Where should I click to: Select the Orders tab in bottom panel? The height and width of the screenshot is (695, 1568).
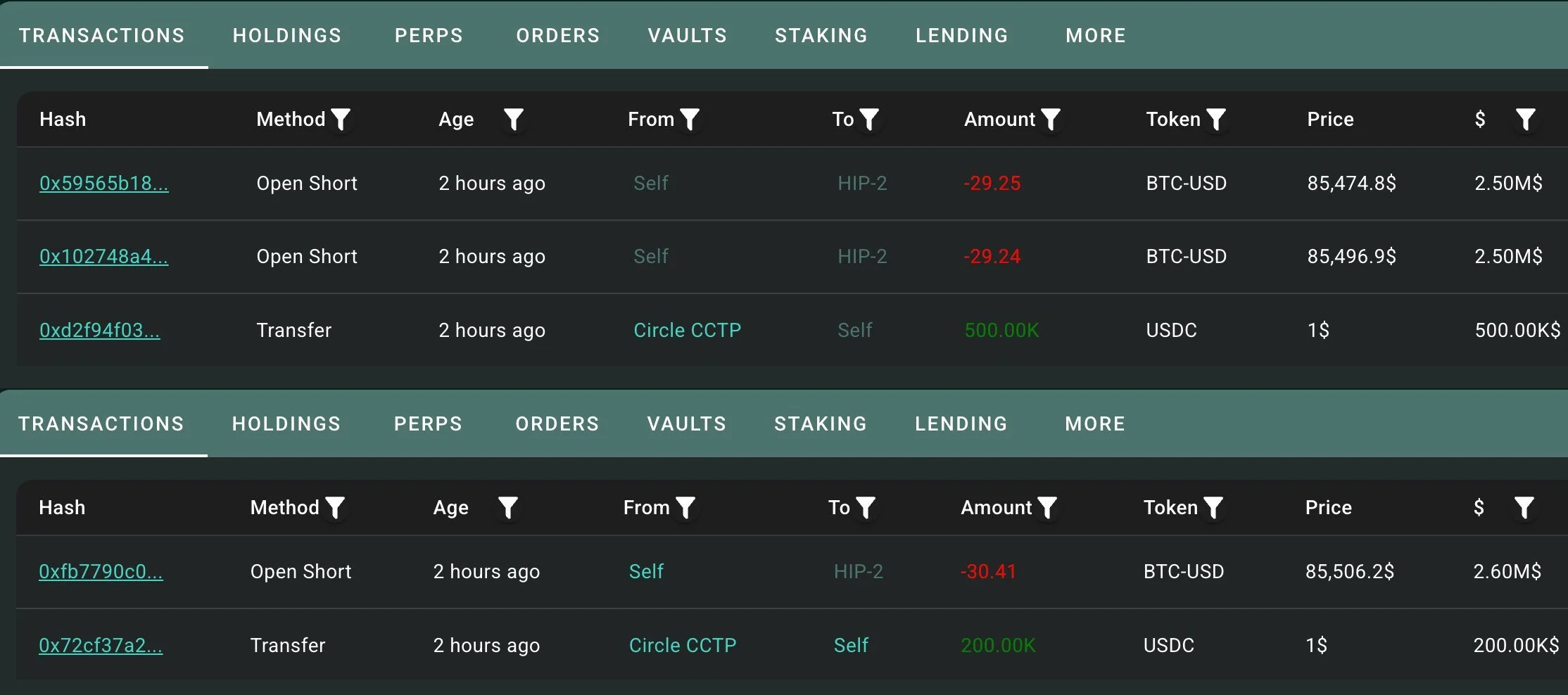pos(557,423)
